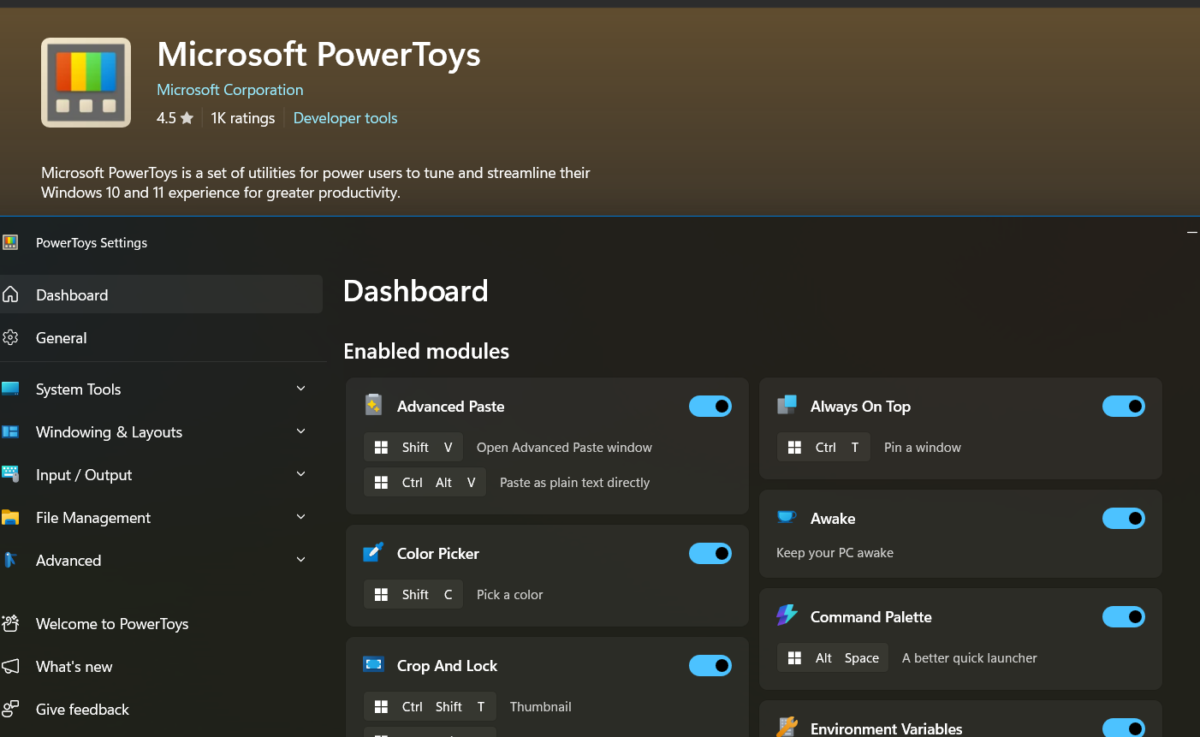Screen dimensions: 1200x737
Task: Click the "Enabled modules" heading
Action: 426,351
